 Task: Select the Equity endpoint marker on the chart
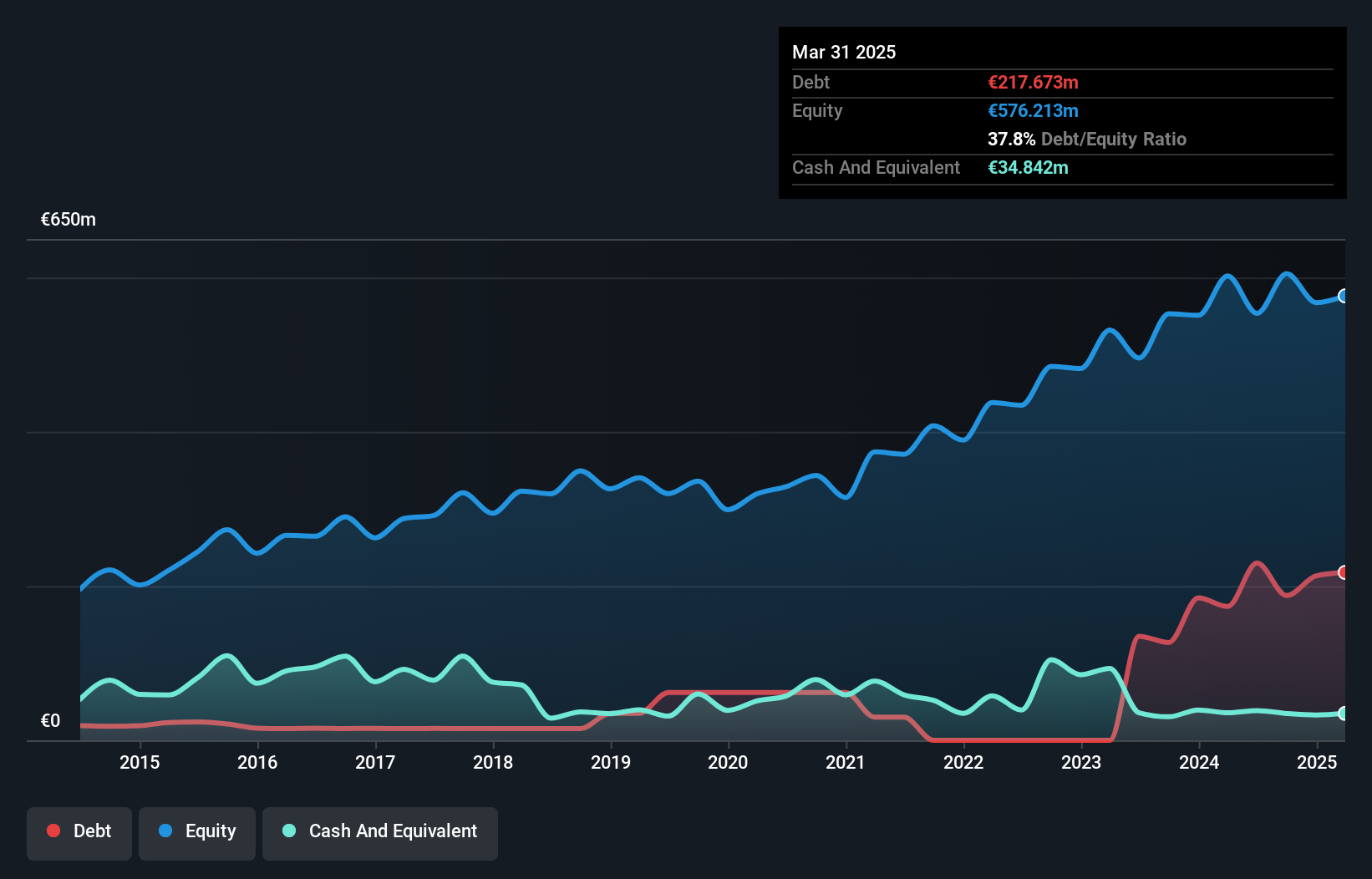pos(1343,297)
